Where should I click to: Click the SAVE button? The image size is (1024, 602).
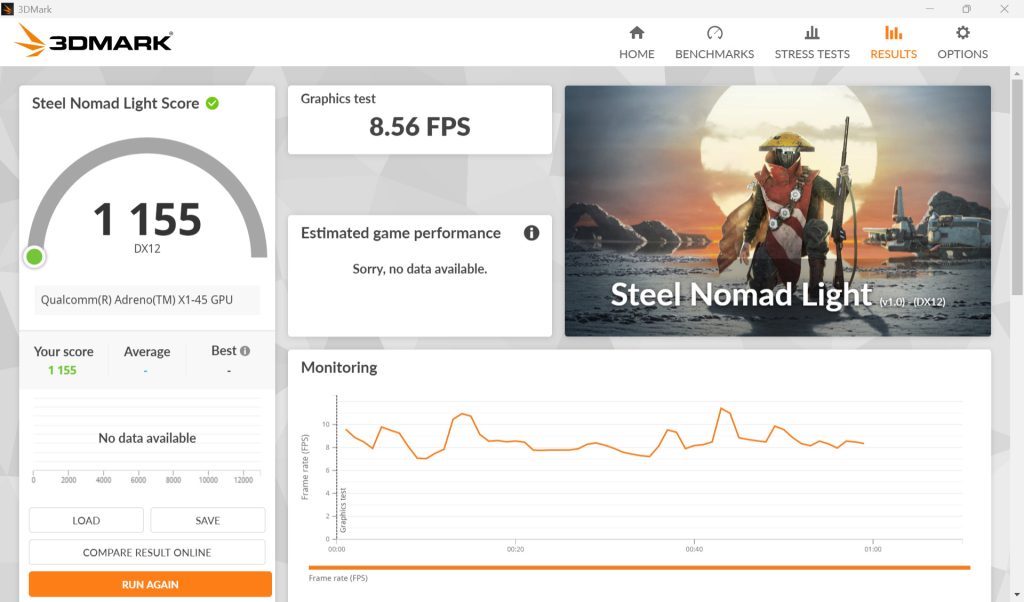point(208,520)
